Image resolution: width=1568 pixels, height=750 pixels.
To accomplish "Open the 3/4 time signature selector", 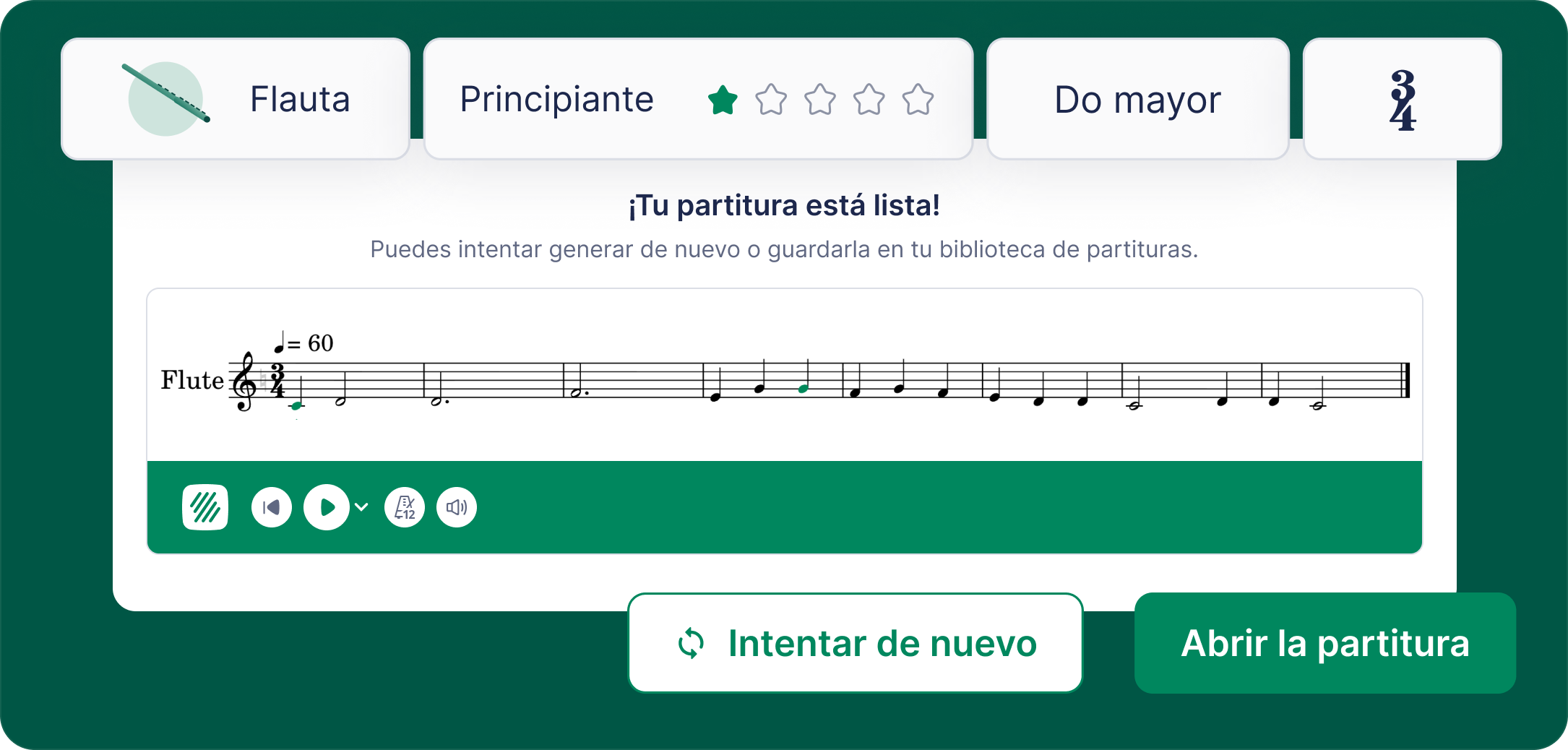I will [x=1402, y=99].
